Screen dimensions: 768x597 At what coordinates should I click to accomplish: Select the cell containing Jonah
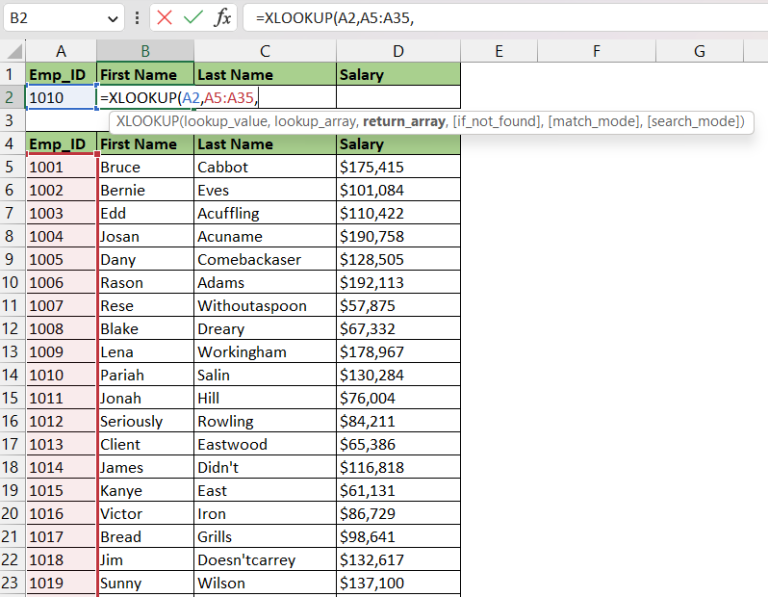tap(145, 398)
